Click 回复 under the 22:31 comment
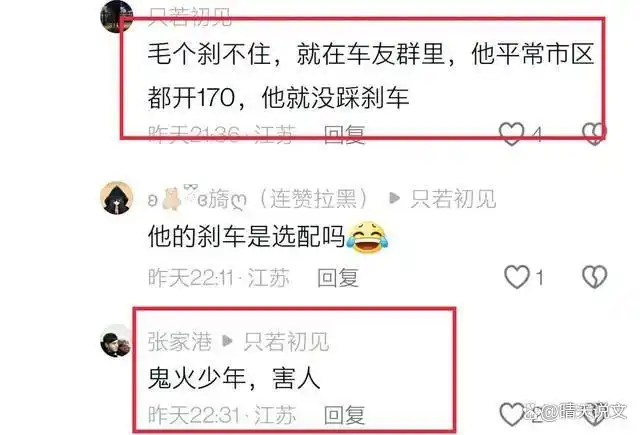 coord(344,415)
